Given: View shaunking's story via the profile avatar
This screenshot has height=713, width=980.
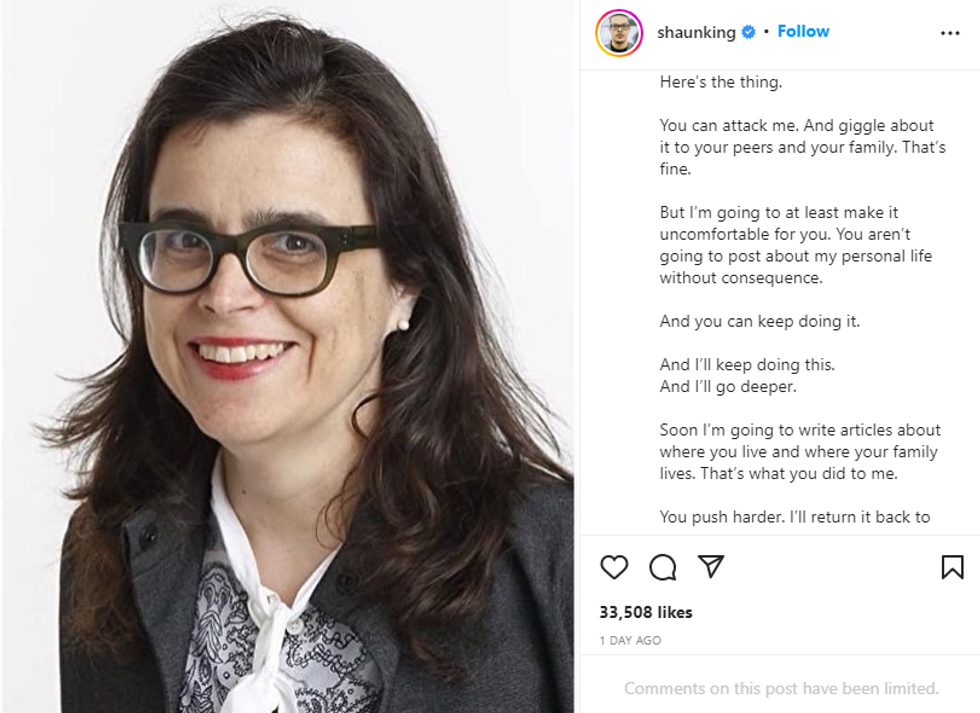Looking at the screenshot, I should click(619, 33).
